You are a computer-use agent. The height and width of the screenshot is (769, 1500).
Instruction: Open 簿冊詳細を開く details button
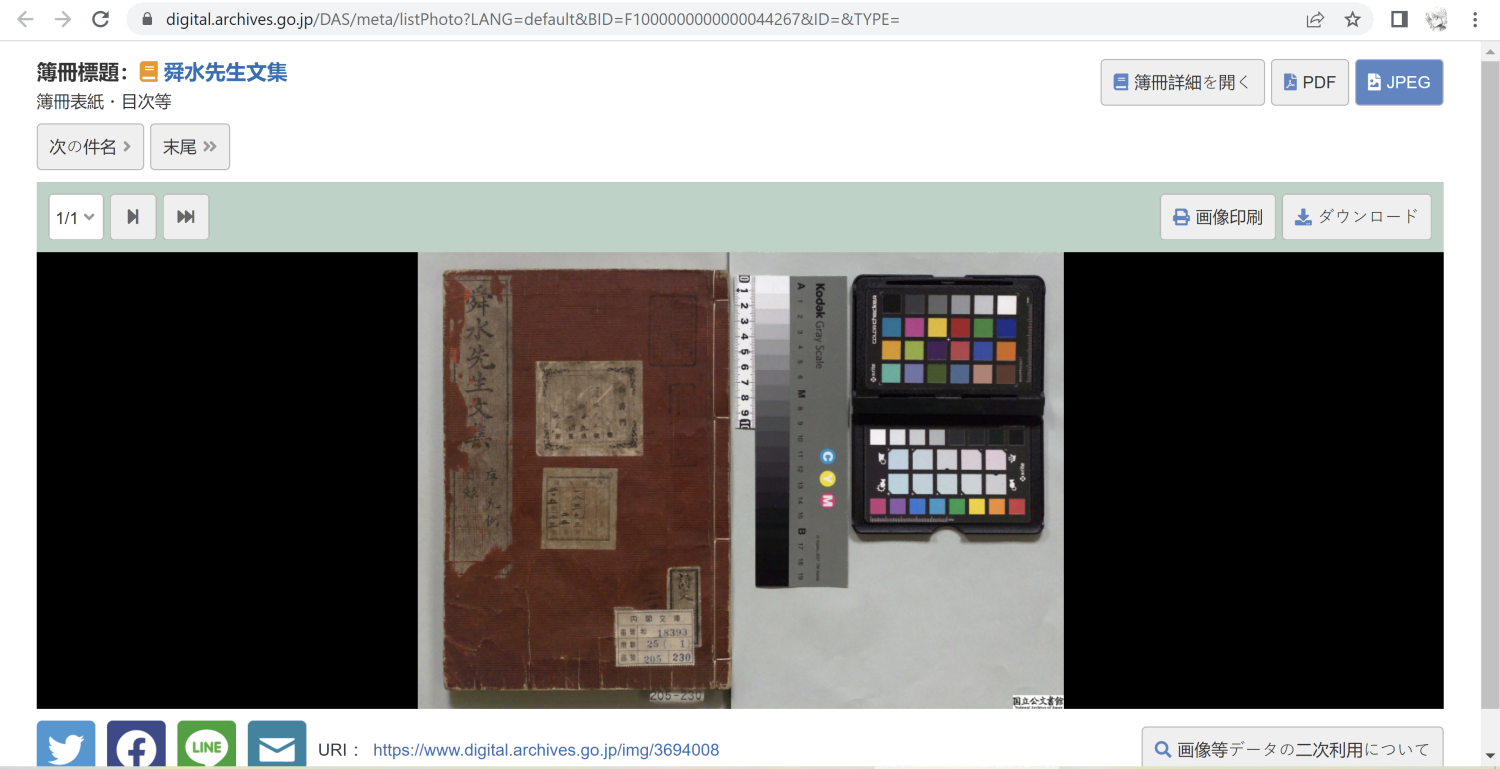(x=1182, y=82)
